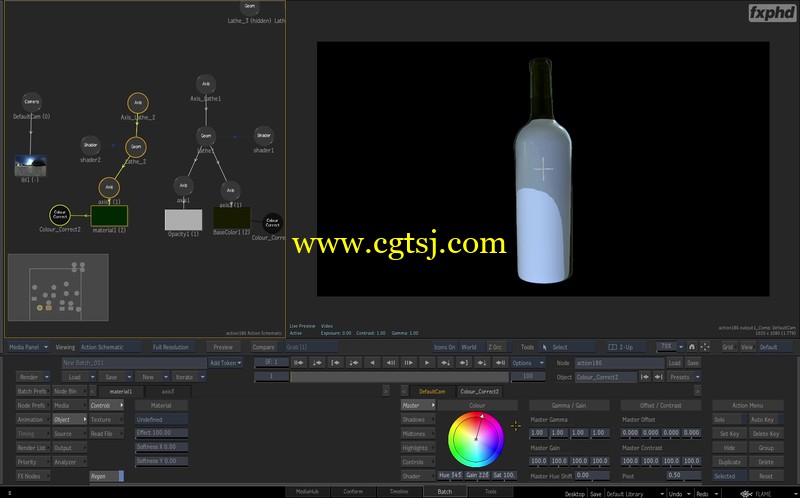
Task: Click the Set Key button
Action: tap(729, 434)
